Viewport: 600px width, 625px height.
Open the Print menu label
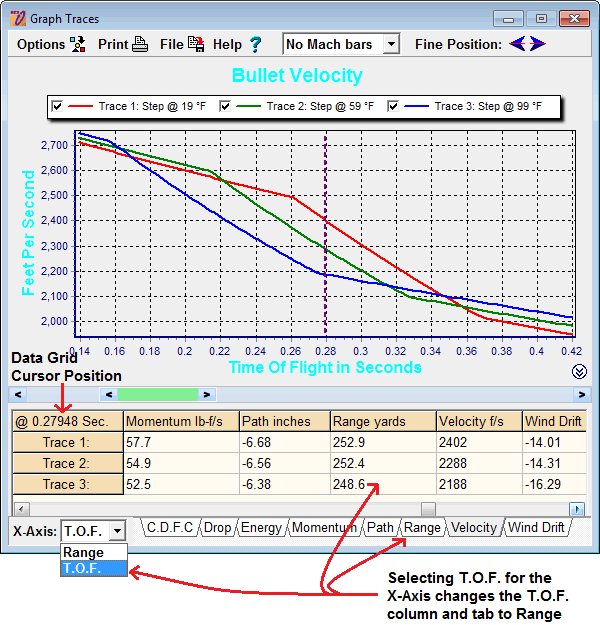click(113, 44)
